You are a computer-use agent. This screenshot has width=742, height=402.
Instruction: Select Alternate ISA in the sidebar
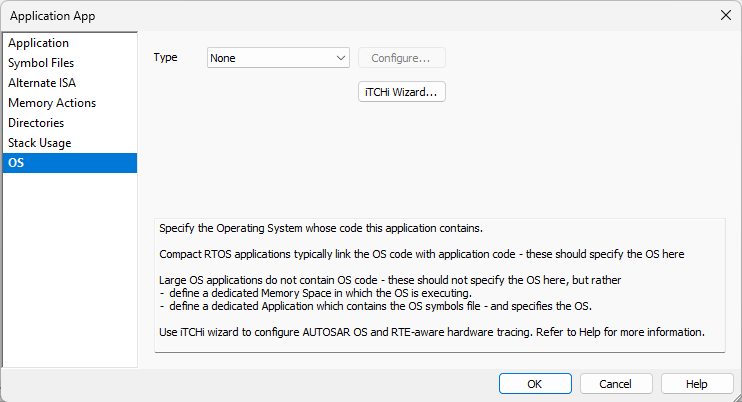click(x=42, y=83)
